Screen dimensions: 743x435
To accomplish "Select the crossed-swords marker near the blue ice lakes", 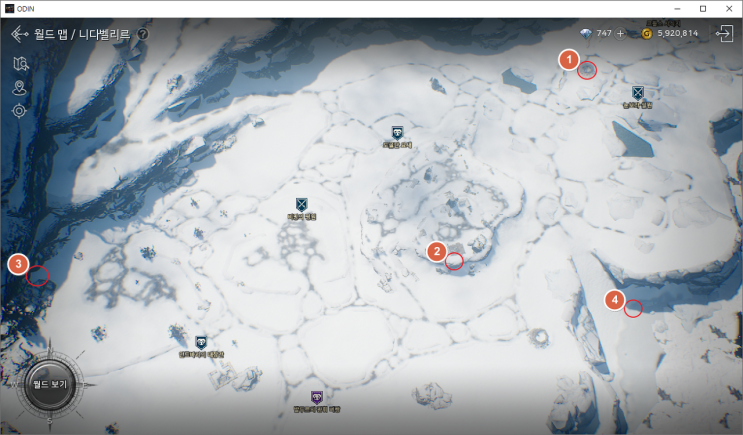I will 638,93.
